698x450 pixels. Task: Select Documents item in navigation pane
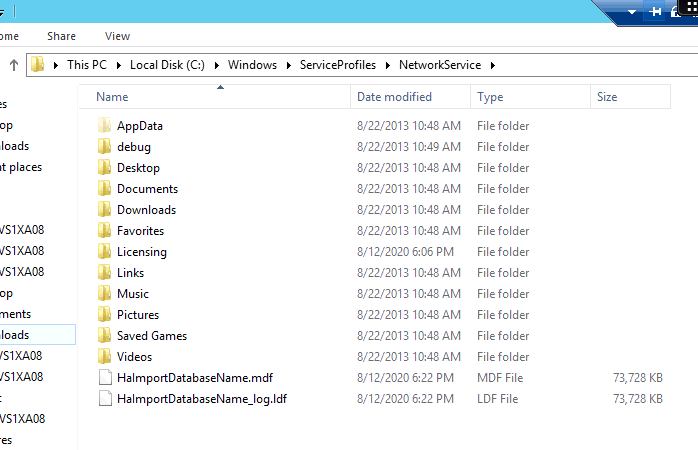click(15, 314)
